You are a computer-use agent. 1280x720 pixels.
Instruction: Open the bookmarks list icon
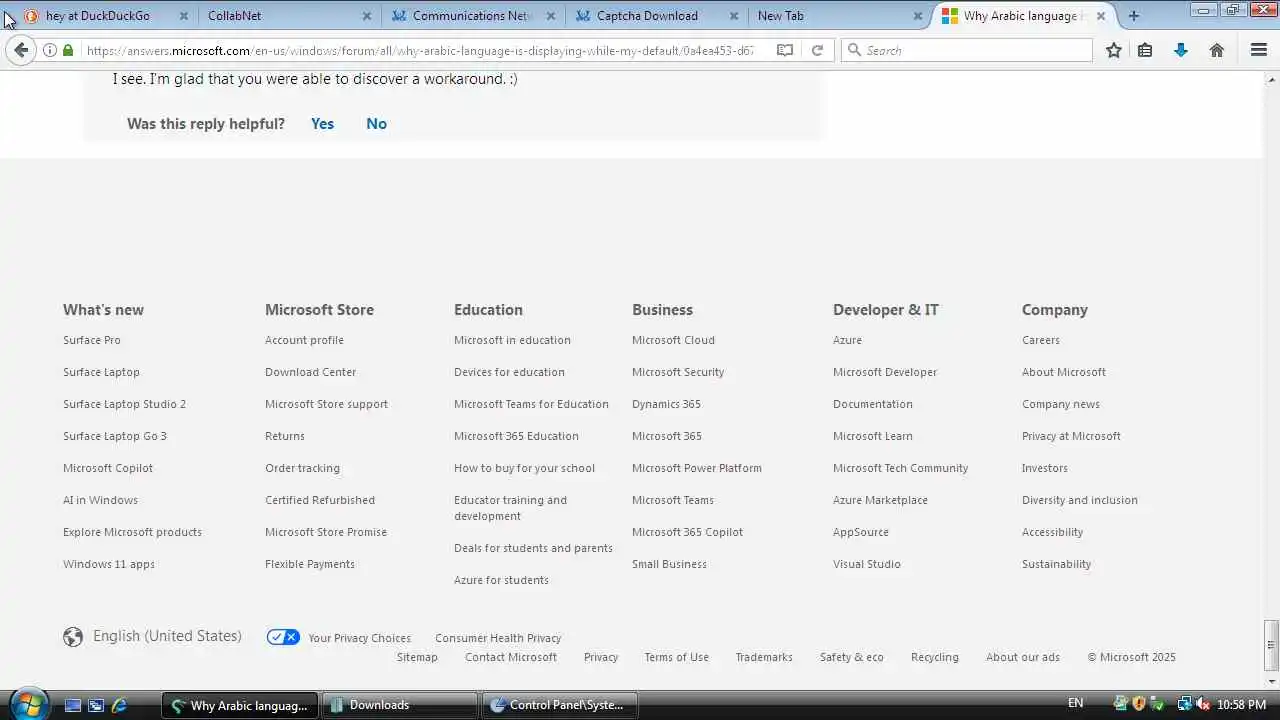click(1146, 50)
